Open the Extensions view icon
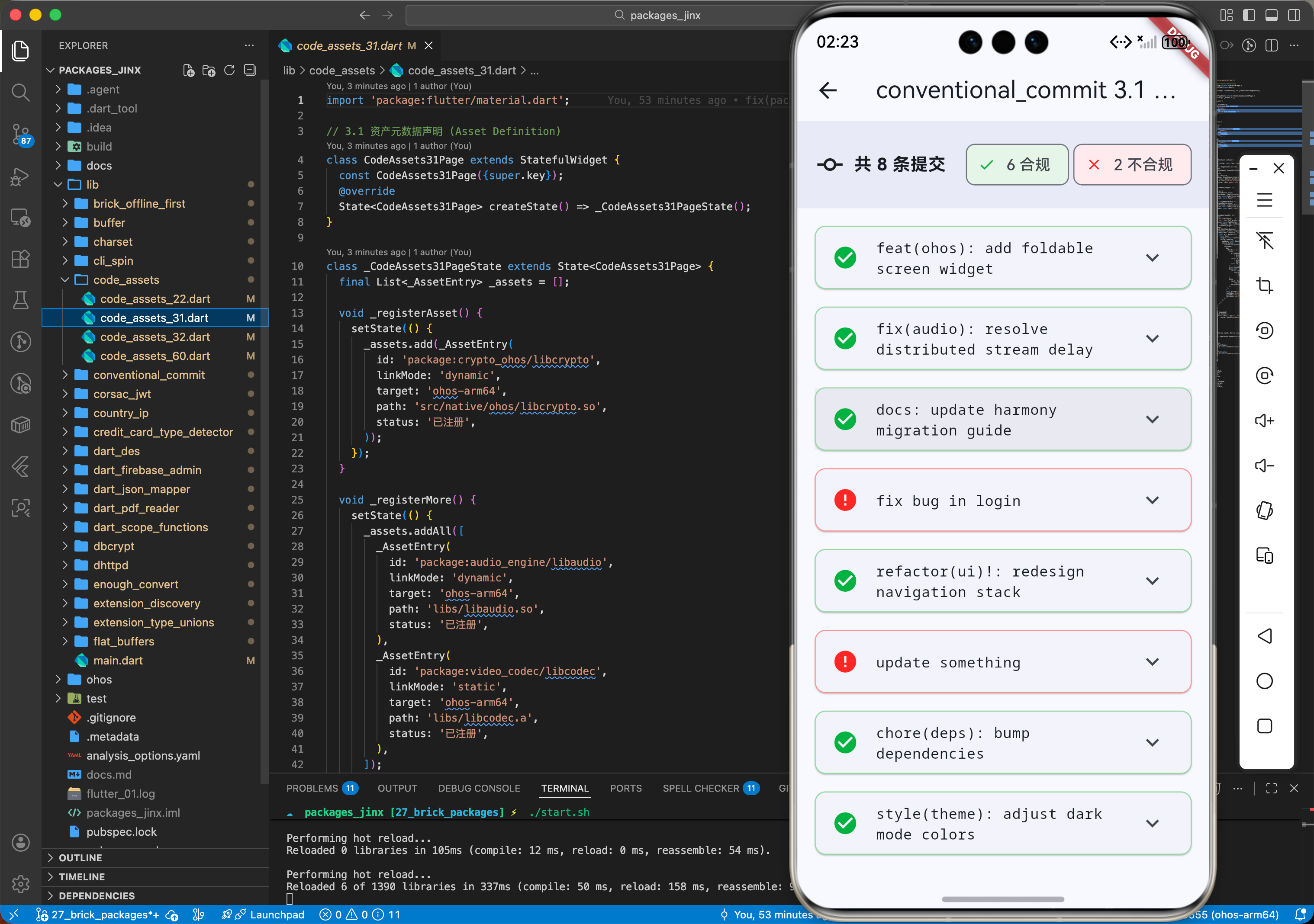Viewport: 1314px width, 924px height. pyautogui.click(x=21, y=259)
